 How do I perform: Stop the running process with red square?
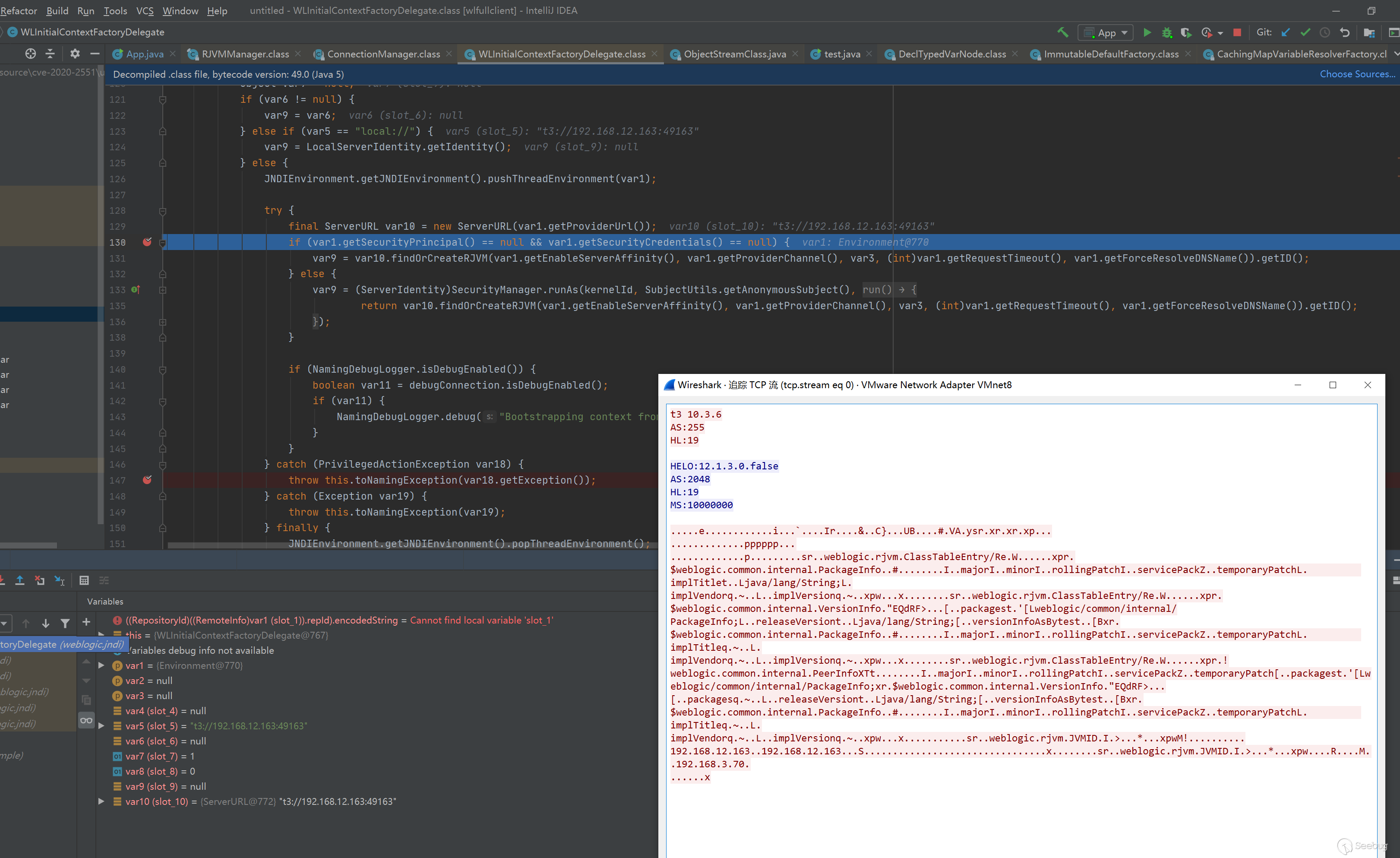[1237, 32]
